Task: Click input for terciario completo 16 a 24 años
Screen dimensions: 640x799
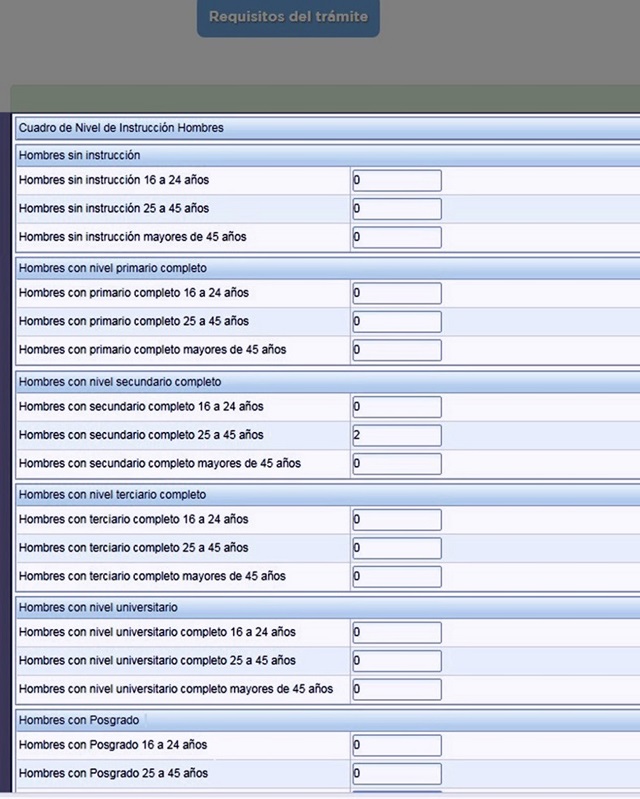Action: 396,520
